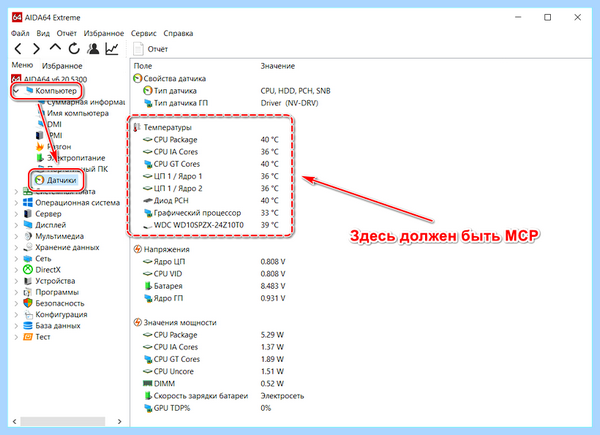Open the Сервис menu

pyautogui.click(x=143, y=33)
